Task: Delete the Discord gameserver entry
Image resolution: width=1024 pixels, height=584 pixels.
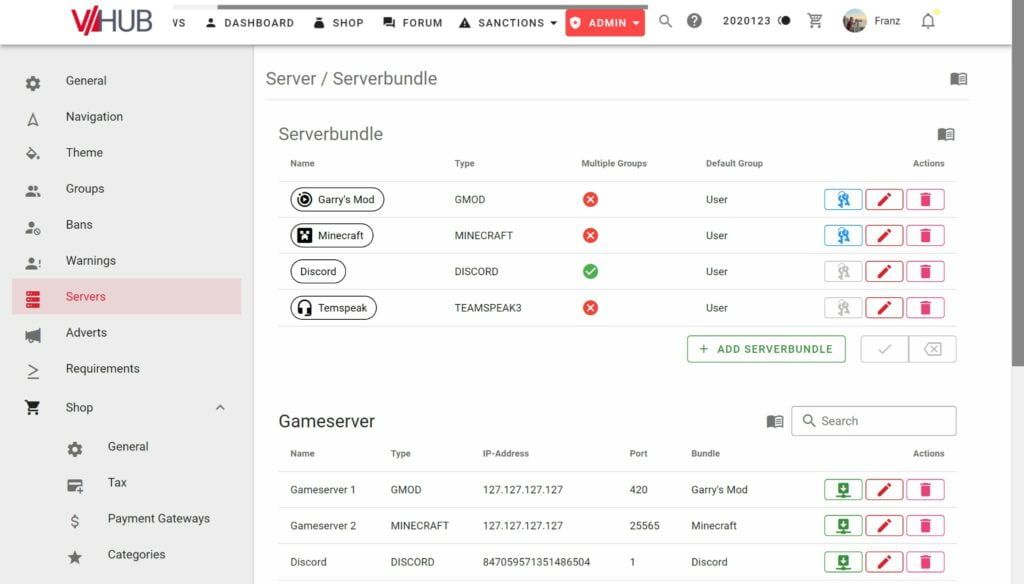Action: pos(925,562)
